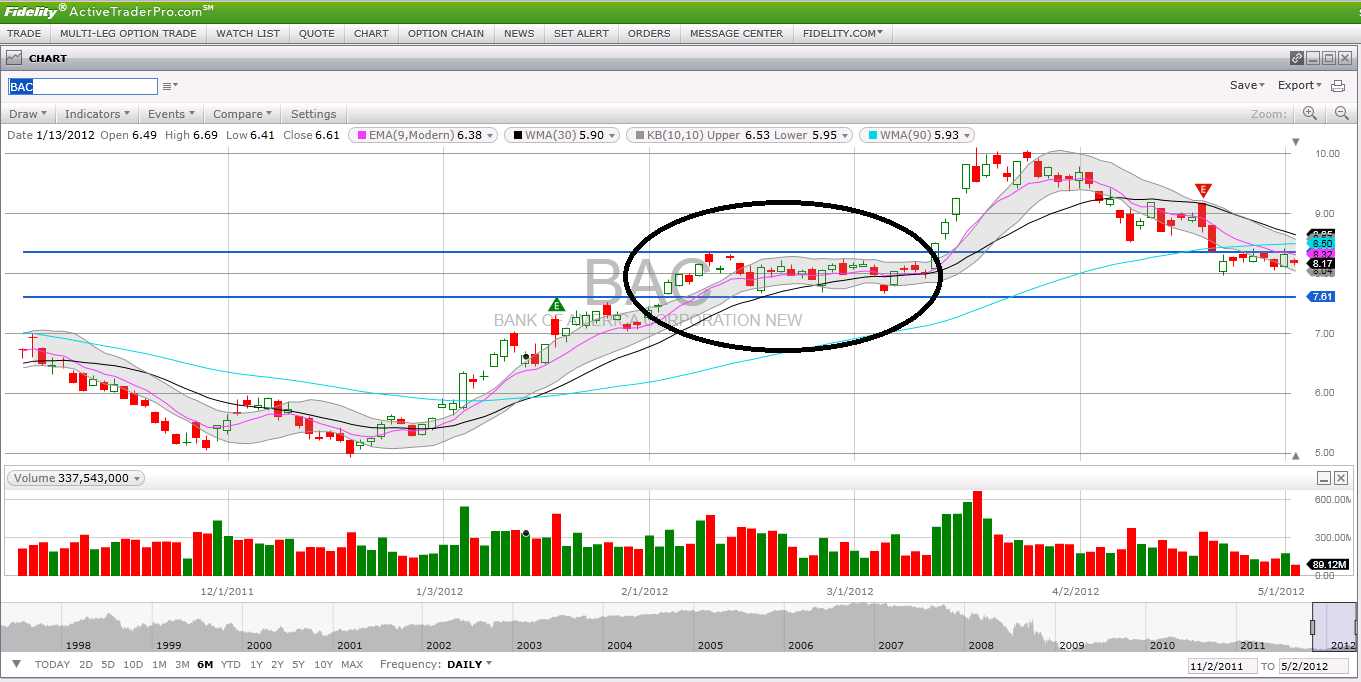
Task: Open the ORDERS menu
Action: coord(649,33)
